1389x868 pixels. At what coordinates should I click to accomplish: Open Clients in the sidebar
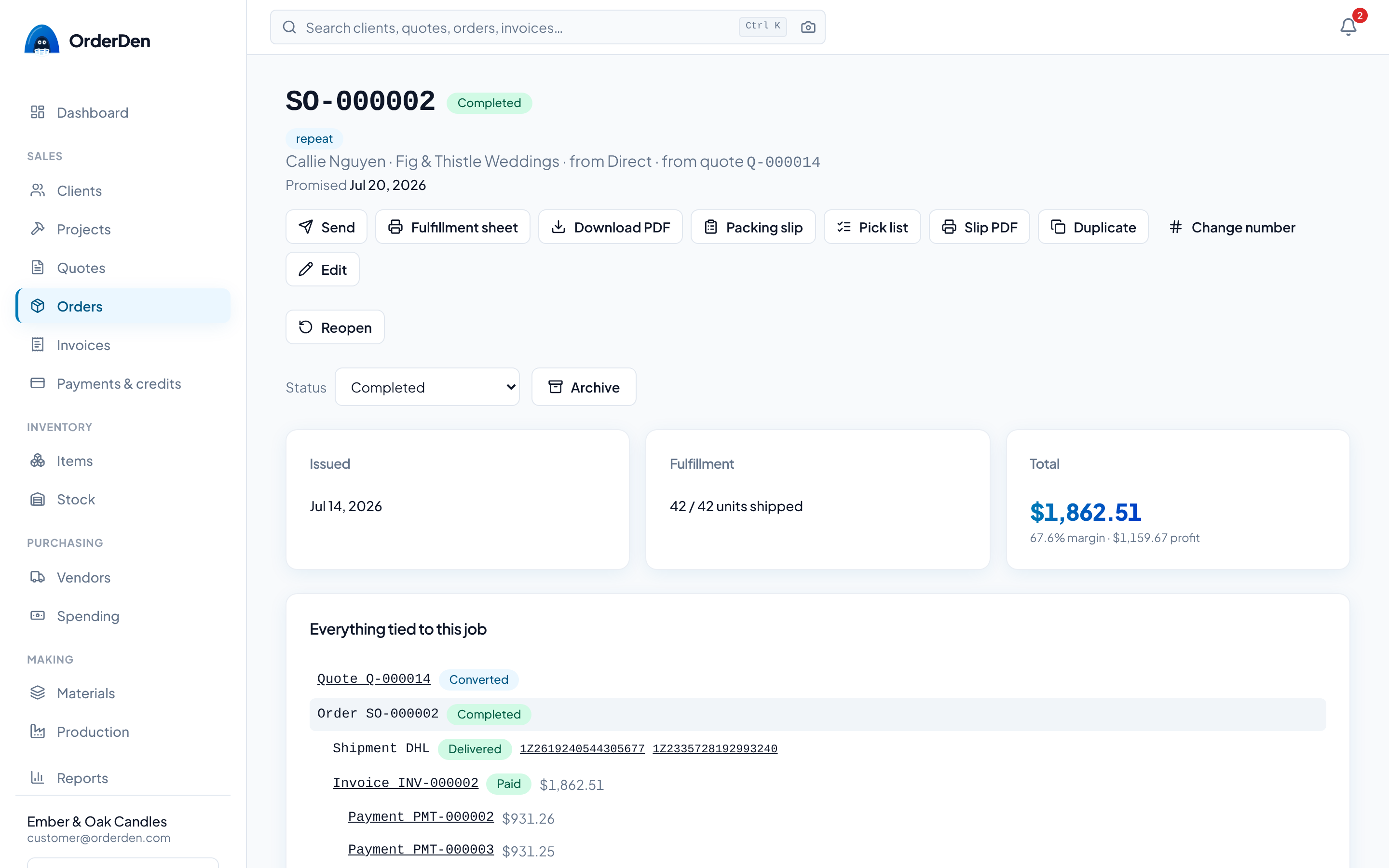[x=123, y=190]
